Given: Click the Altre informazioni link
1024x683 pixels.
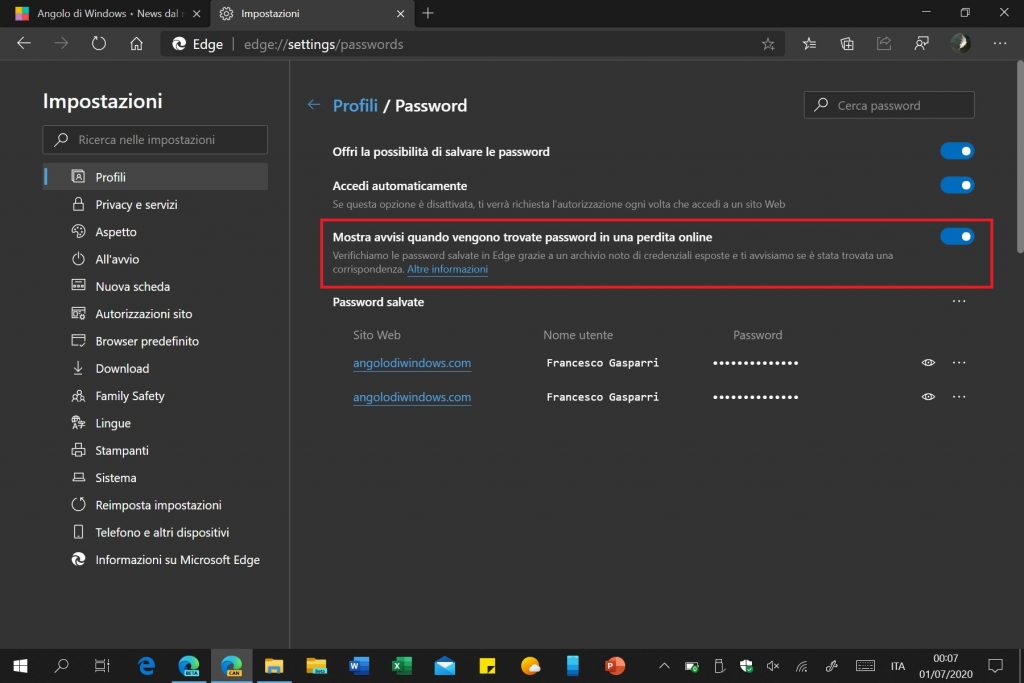Looking at the screenshot, I should 447,270.
